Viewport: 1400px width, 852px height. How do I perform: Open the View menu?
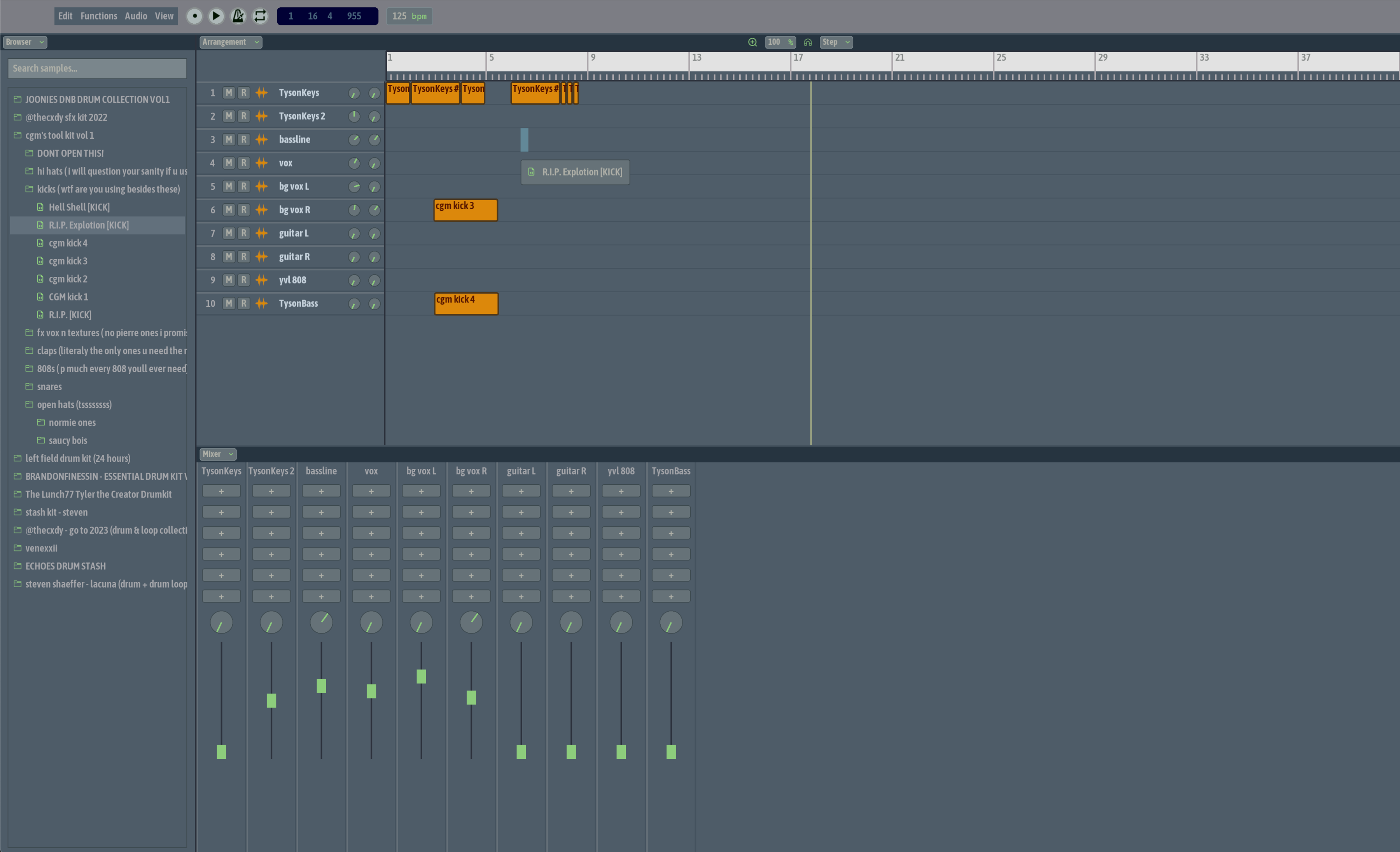point(164,16)
